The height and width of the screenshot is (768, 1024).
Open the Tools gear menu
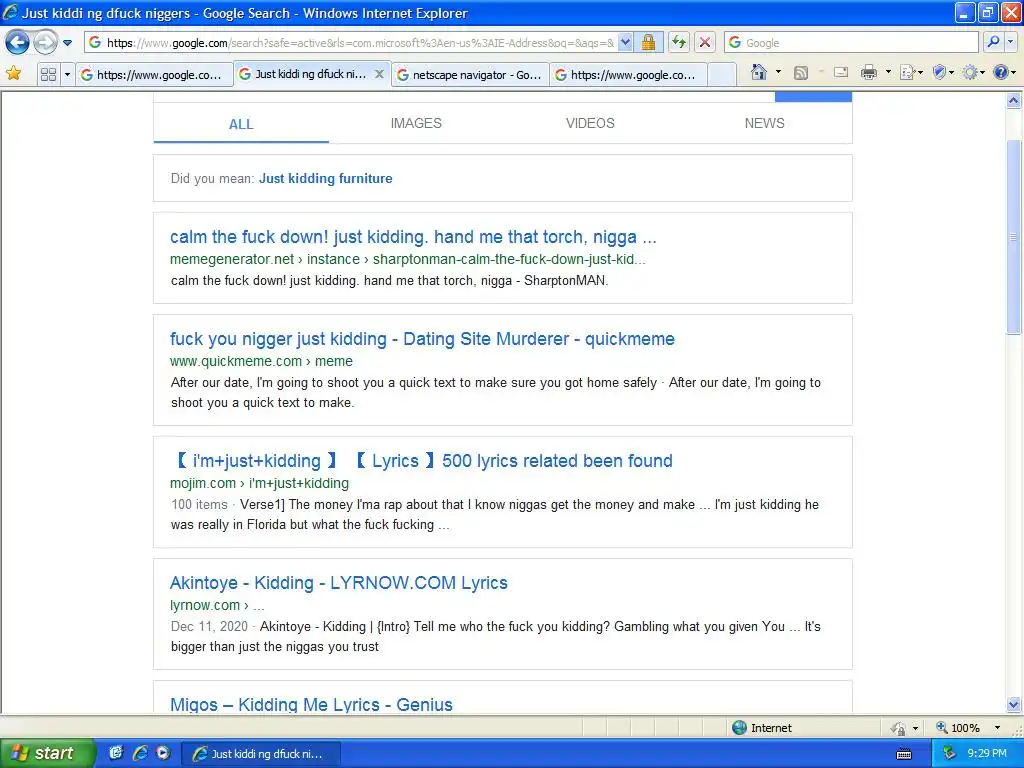(973, 72)
